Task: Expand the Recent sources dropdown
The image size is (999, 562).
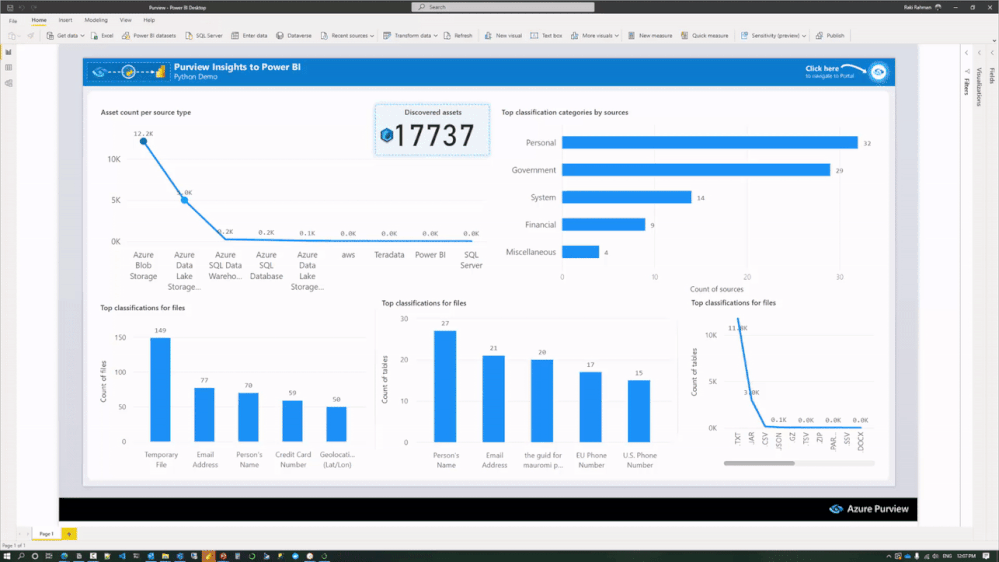Action: point(347,36)
